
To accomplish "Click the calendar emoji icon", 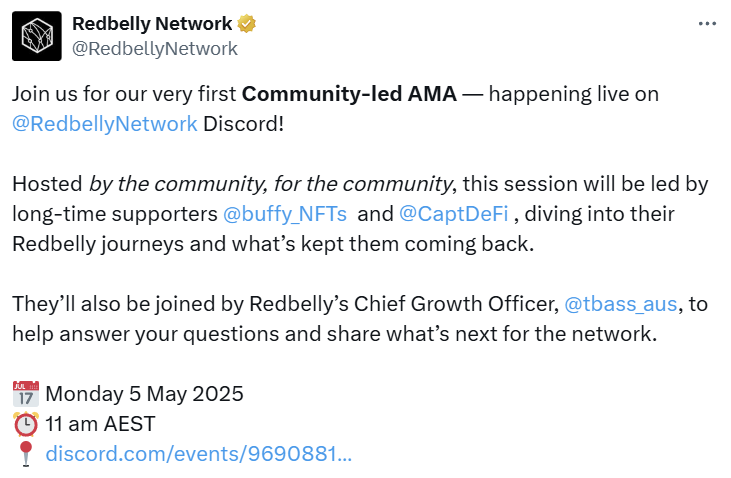I will coord(26,394).
